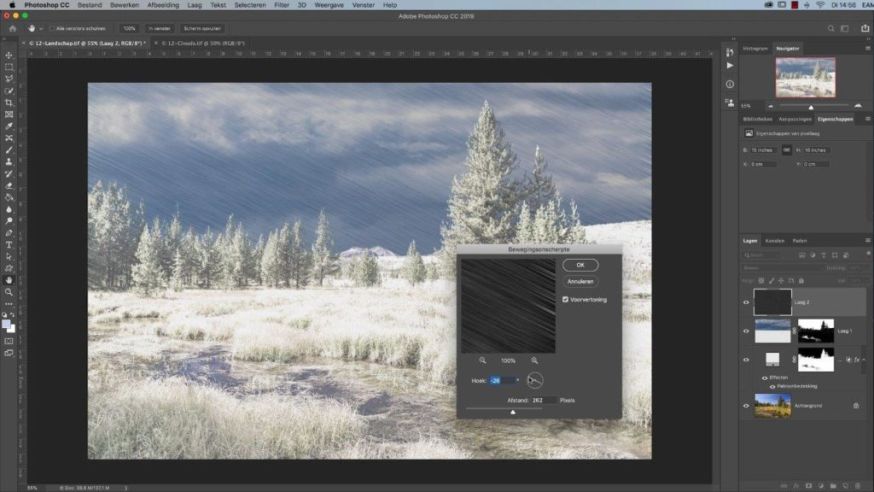This screenshot has height=492, width=874.
Task: Open the Filter menu
Action: 282,5
